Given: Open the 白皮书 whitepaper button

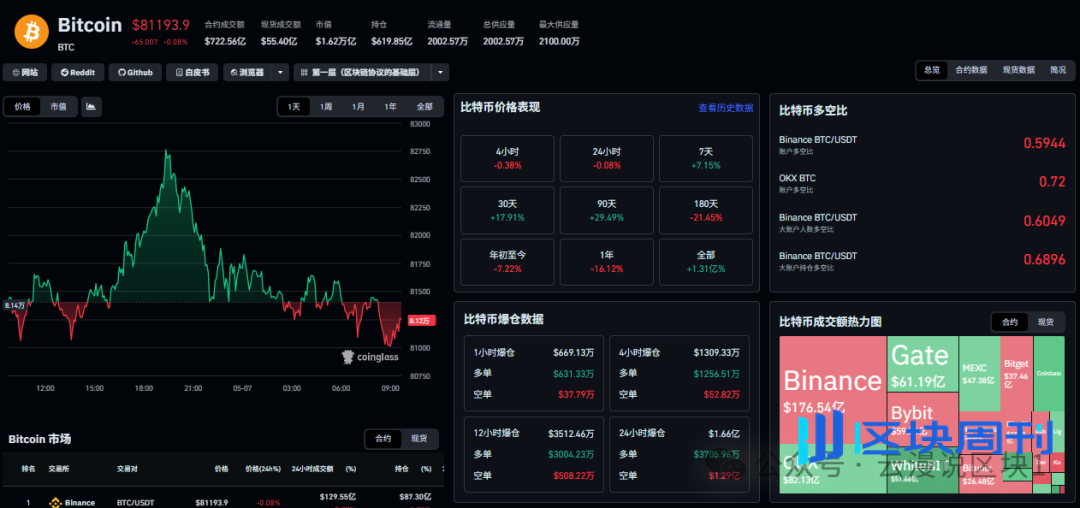Looking at the screenshot, I should pos(192,72).
